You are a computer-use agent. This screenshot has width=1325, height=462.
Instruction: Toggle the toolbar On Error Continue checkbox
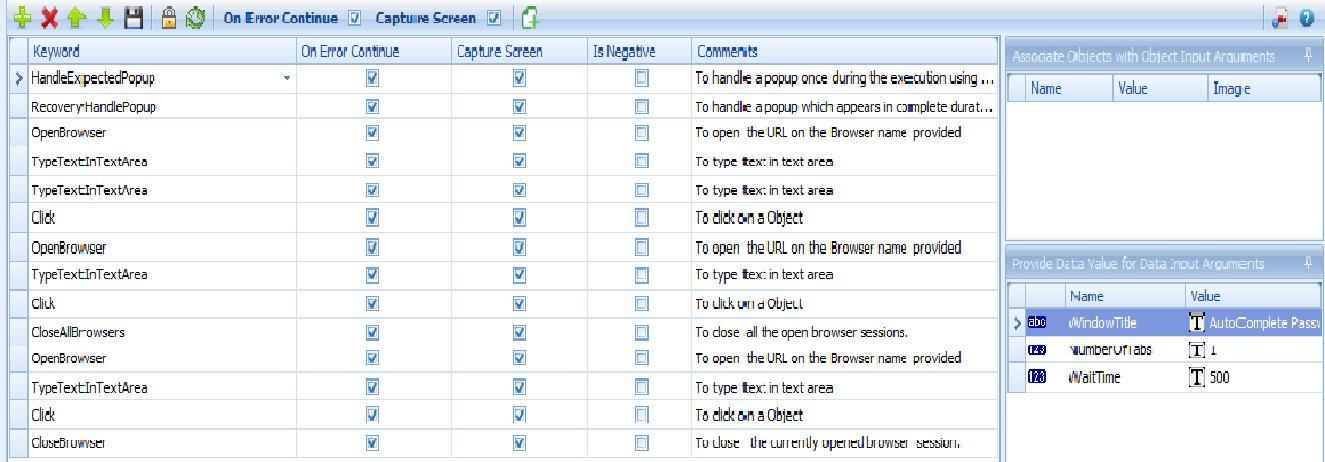354,18
